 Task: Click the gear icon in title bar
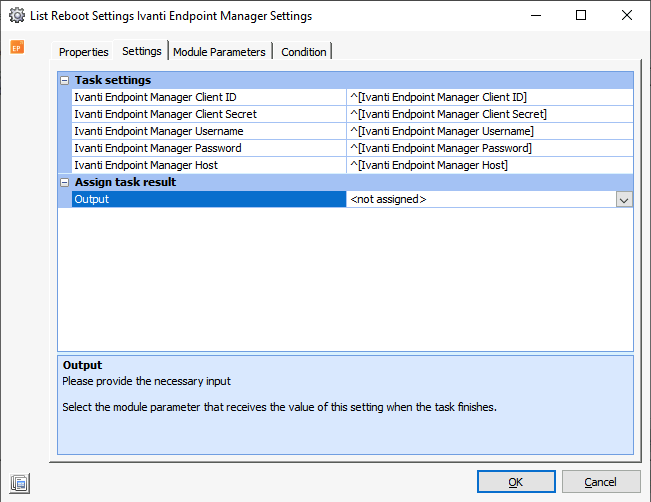click(x=17, y=16)
